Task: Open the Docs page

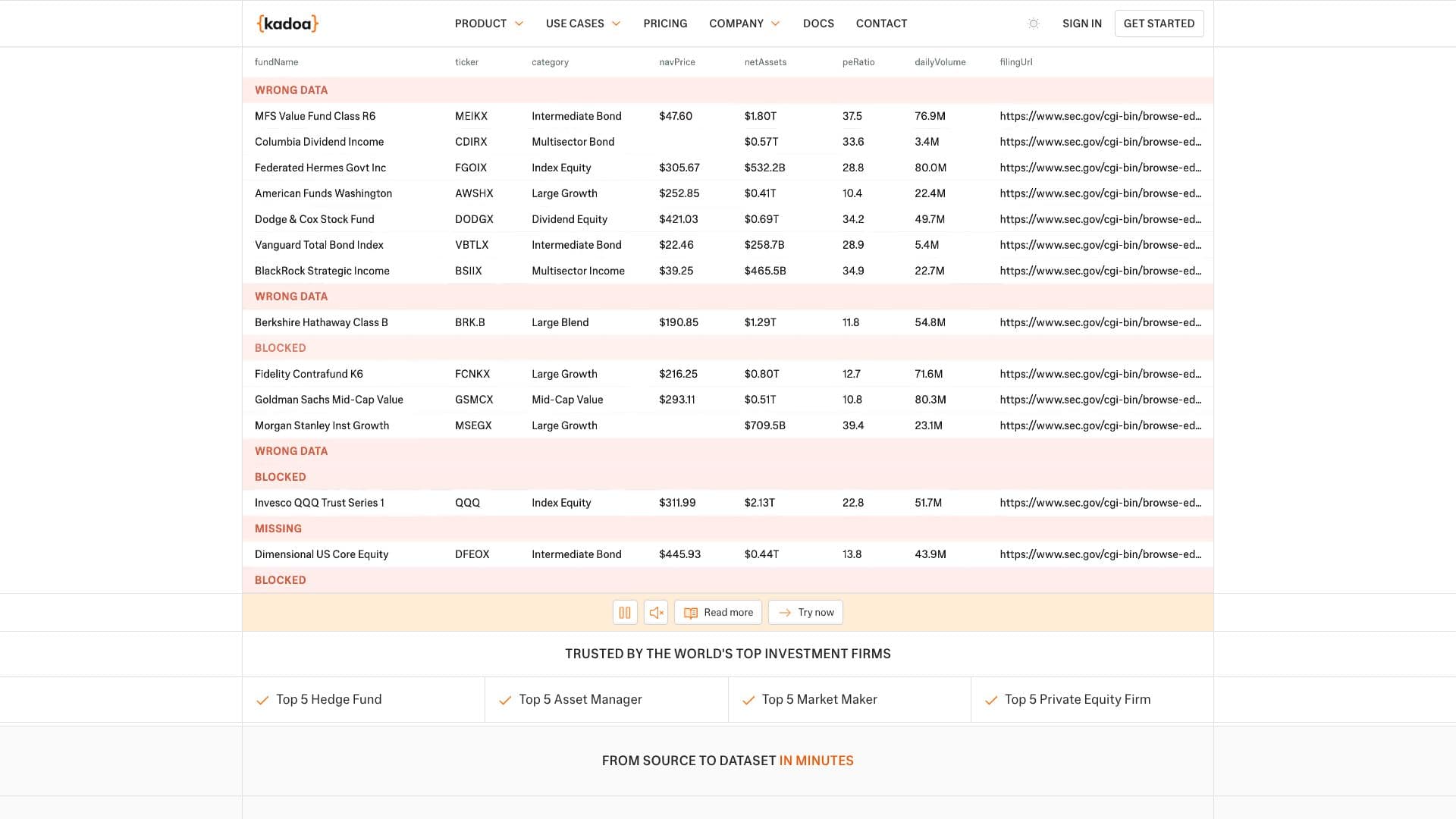Action: click(818, 24)
